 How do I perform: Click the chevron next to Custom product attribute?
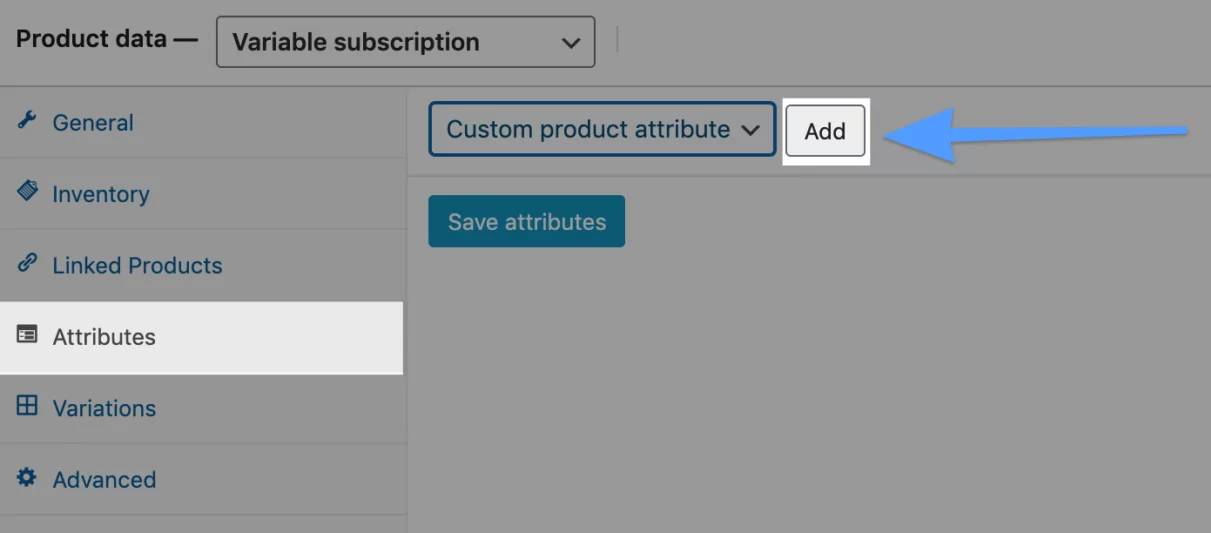[x=751, y=130]
